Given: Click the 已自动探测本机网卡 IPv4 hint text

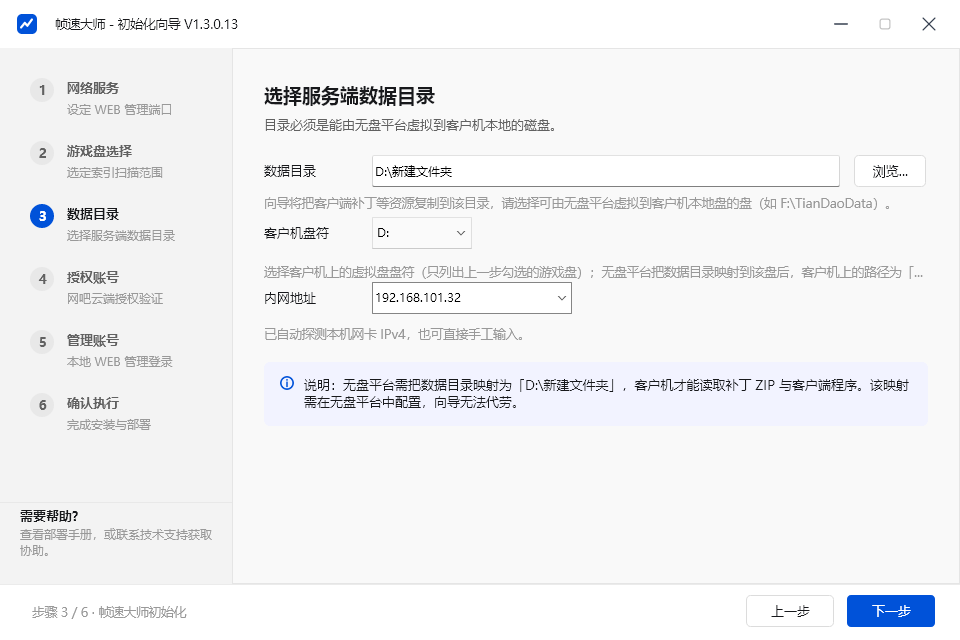Looking at the screenshot, I should tap(394, 334).
